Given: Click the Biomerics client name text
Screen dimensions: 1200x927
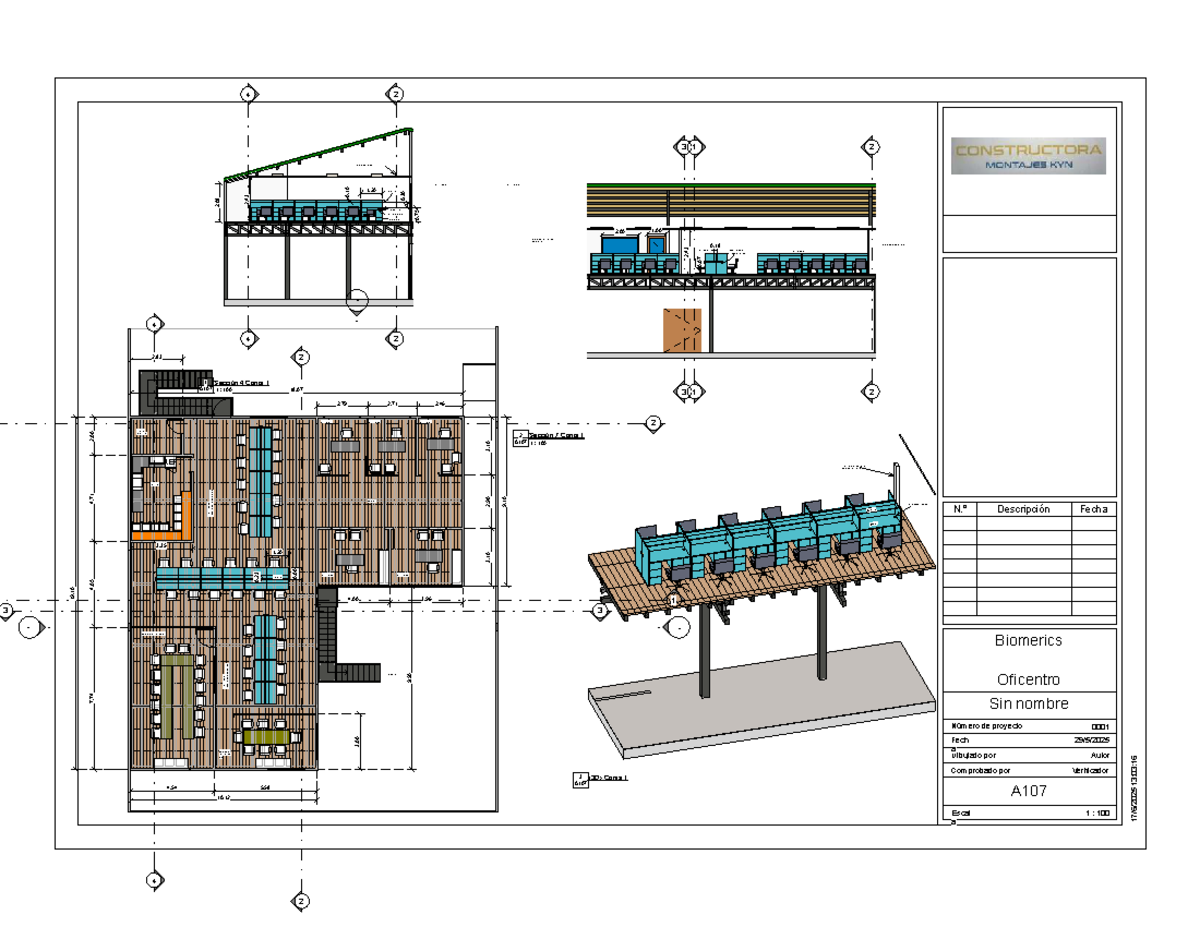Looking at the screenshot, I should (1029, 640).
